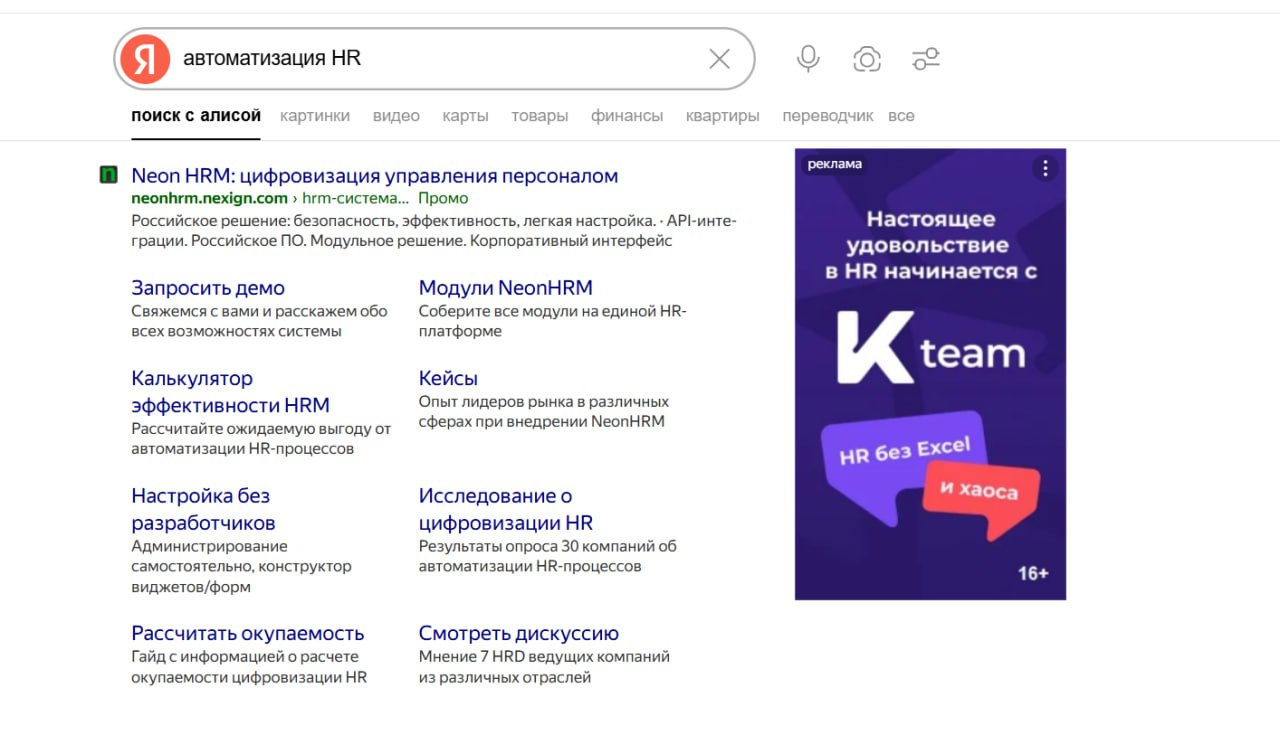Open the "Запросить демо" sitelink

click(208, 288)
